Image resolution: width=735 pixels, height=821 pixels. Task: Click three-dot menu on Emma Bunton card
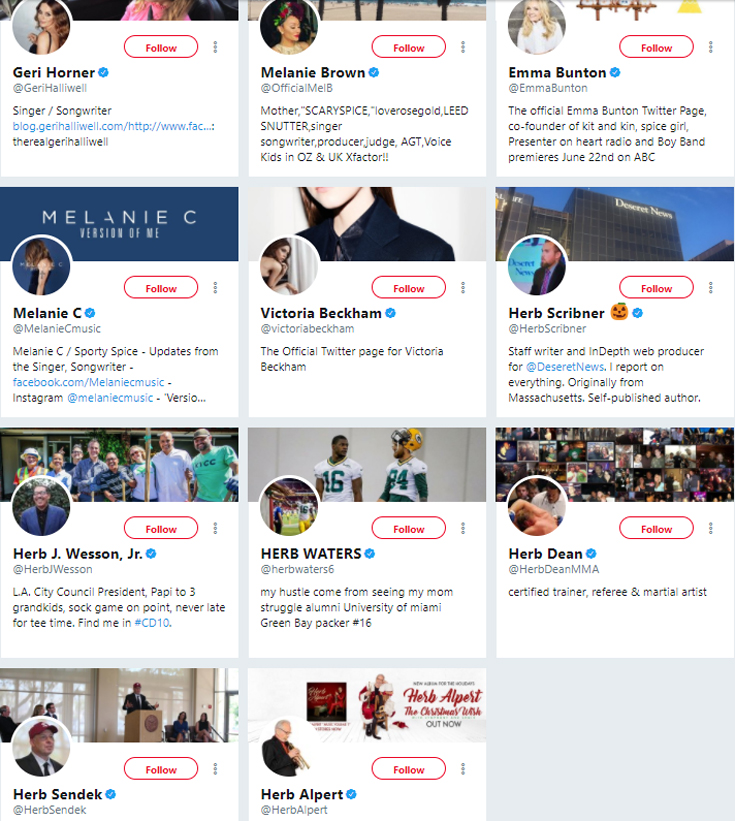(711, 47)
